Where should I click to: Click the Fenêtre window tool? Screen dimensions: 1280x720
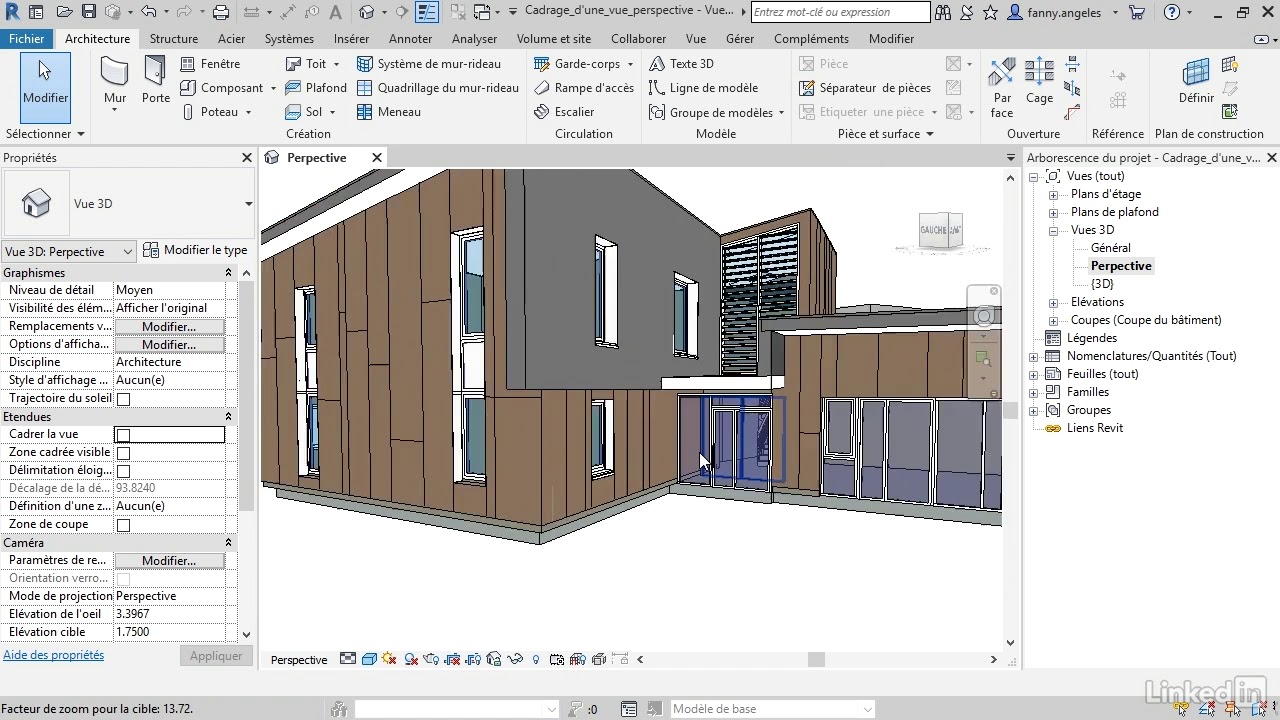[211, 63]
